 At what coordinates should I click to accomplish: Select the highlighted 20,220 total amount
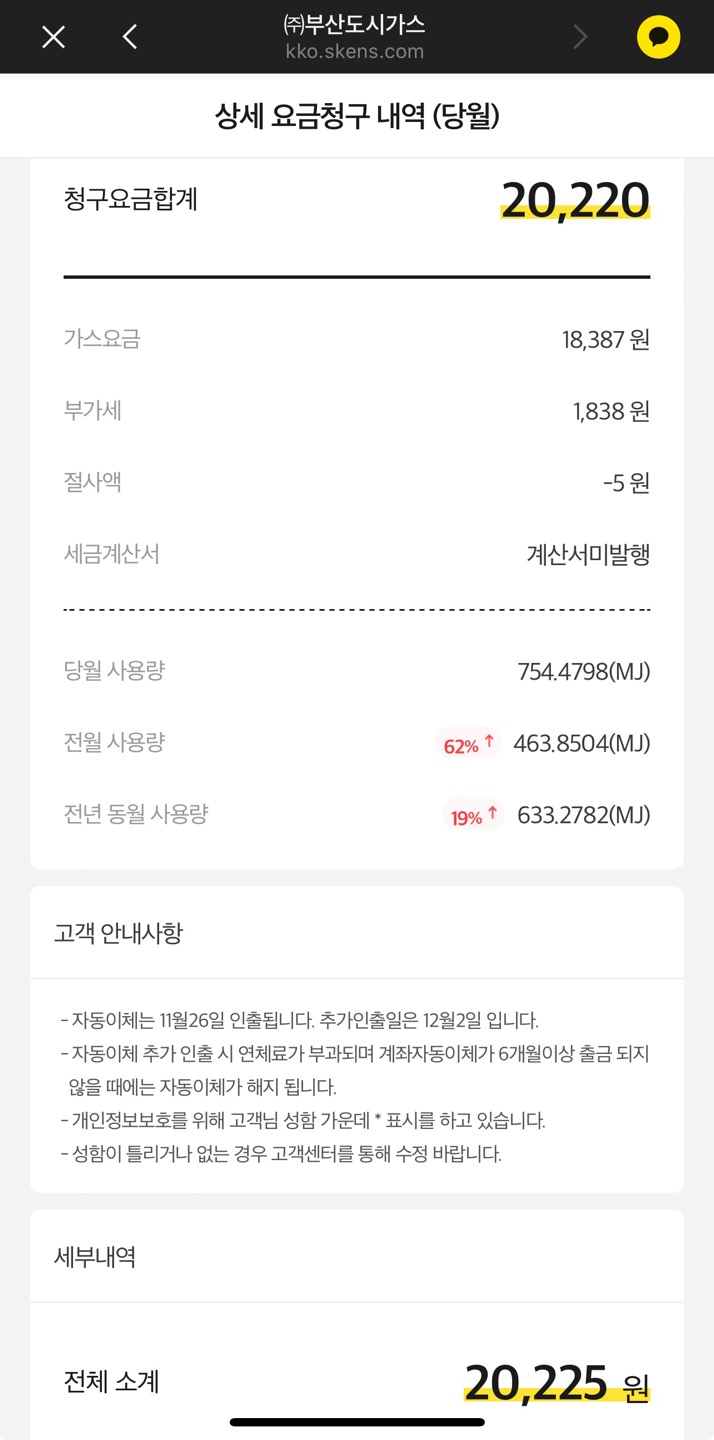pos(575,200)
